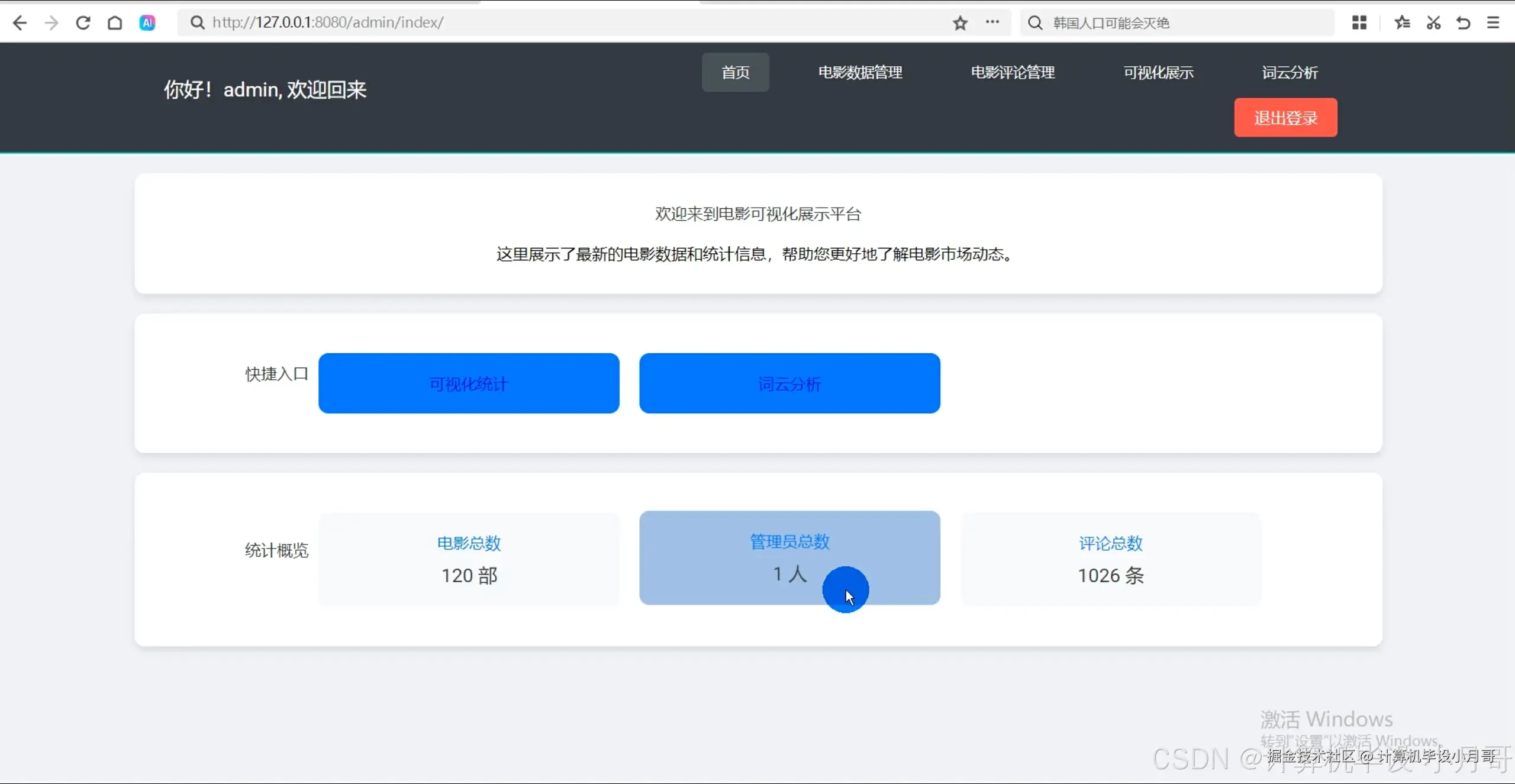The height and width of the screenshot is (784, 1515).
Task: Click the 词云分析 quick entry button
Action: [x=789, y=383]
